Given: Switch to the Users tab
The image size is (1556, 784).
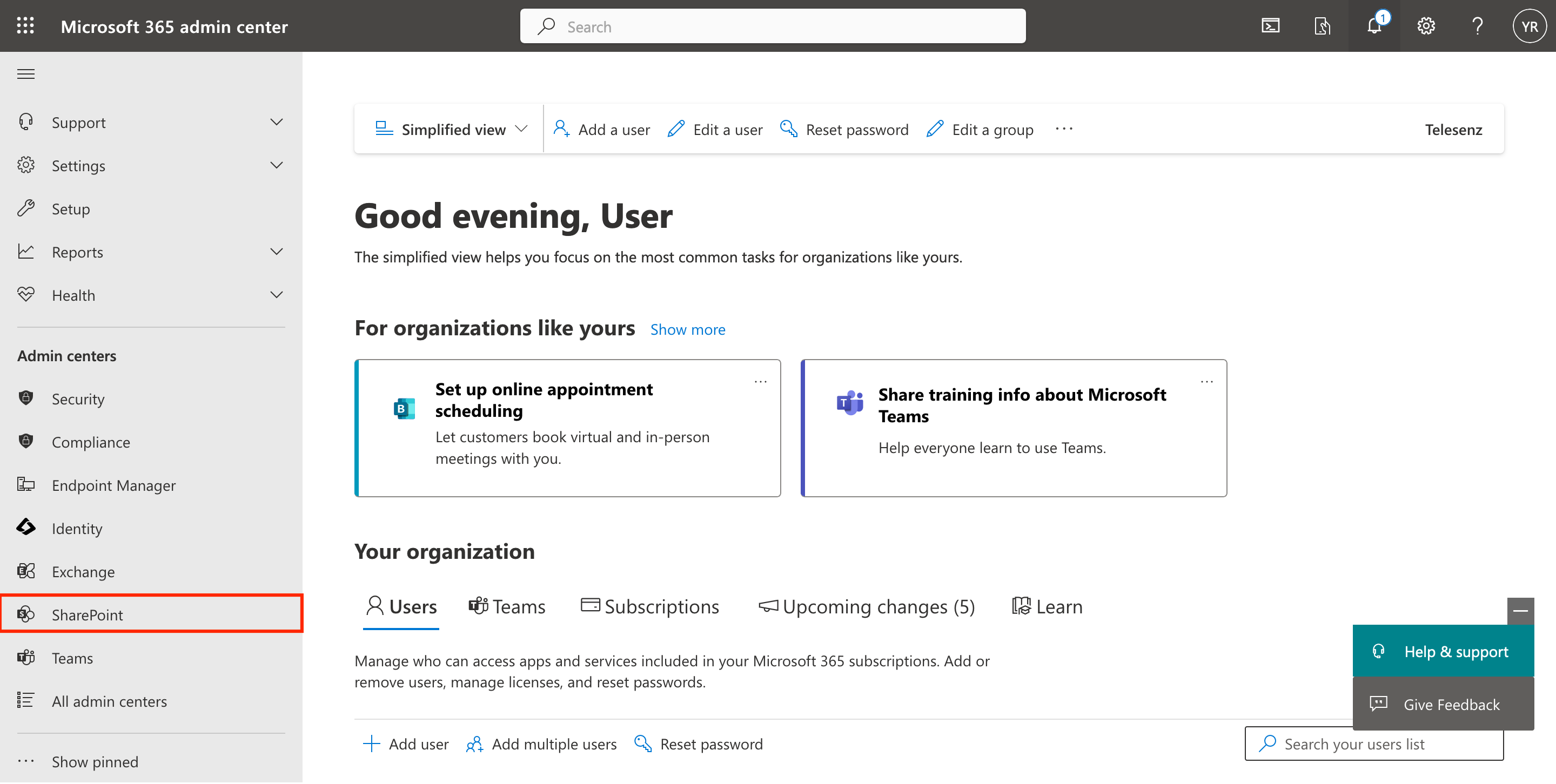Looking at the screenshot, I should (x=401, y=606).
